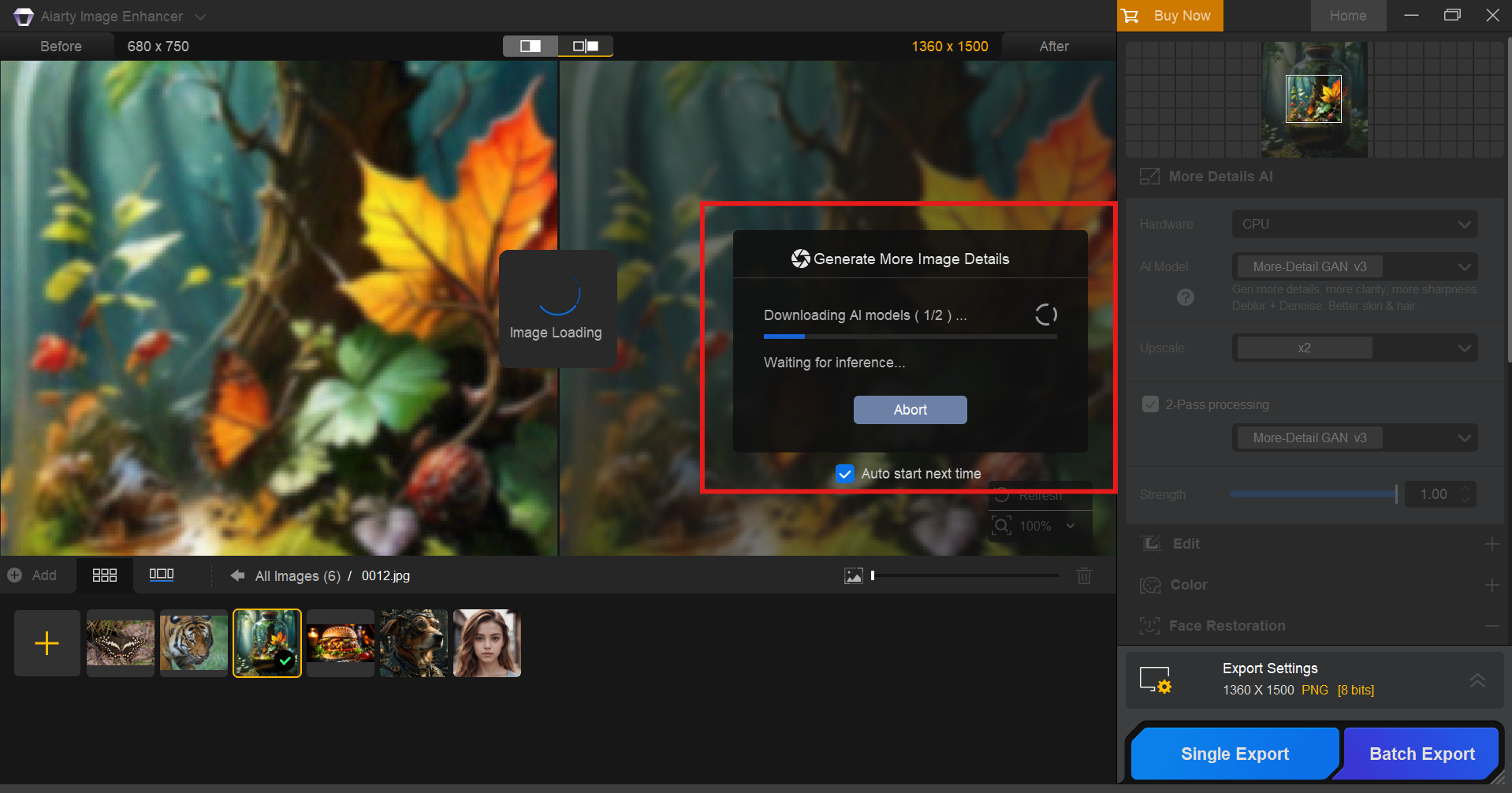Open the Upscale x2 dropdown

point(1354,348)
